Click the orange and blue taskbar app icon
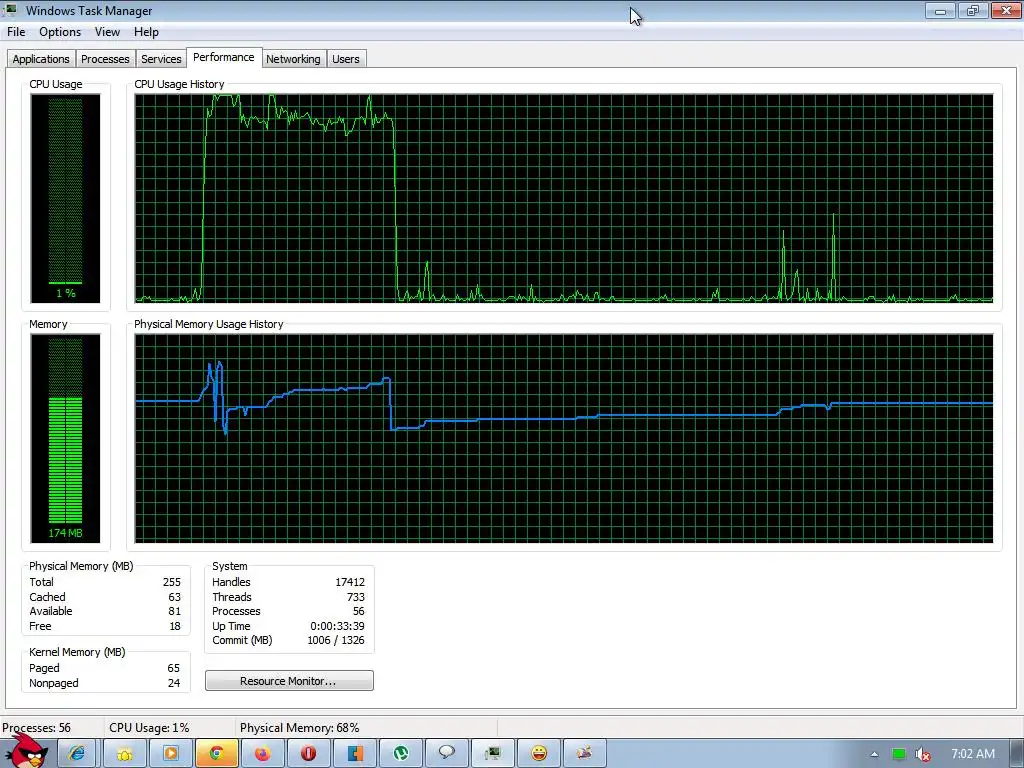The height and width of the screenshot is (768, 1024). point(355,754)
